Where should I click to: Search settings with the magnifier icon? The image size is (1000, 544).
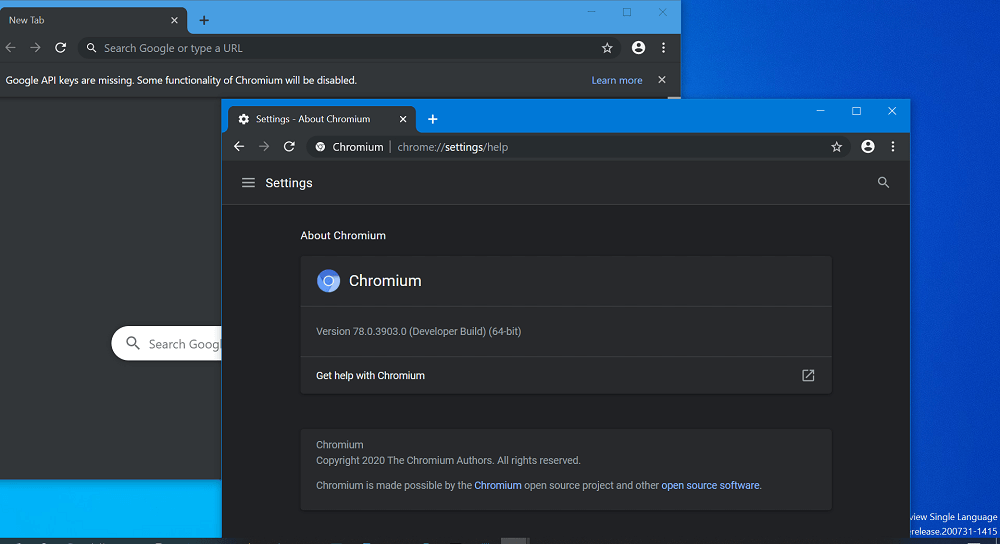coord(883,182)
